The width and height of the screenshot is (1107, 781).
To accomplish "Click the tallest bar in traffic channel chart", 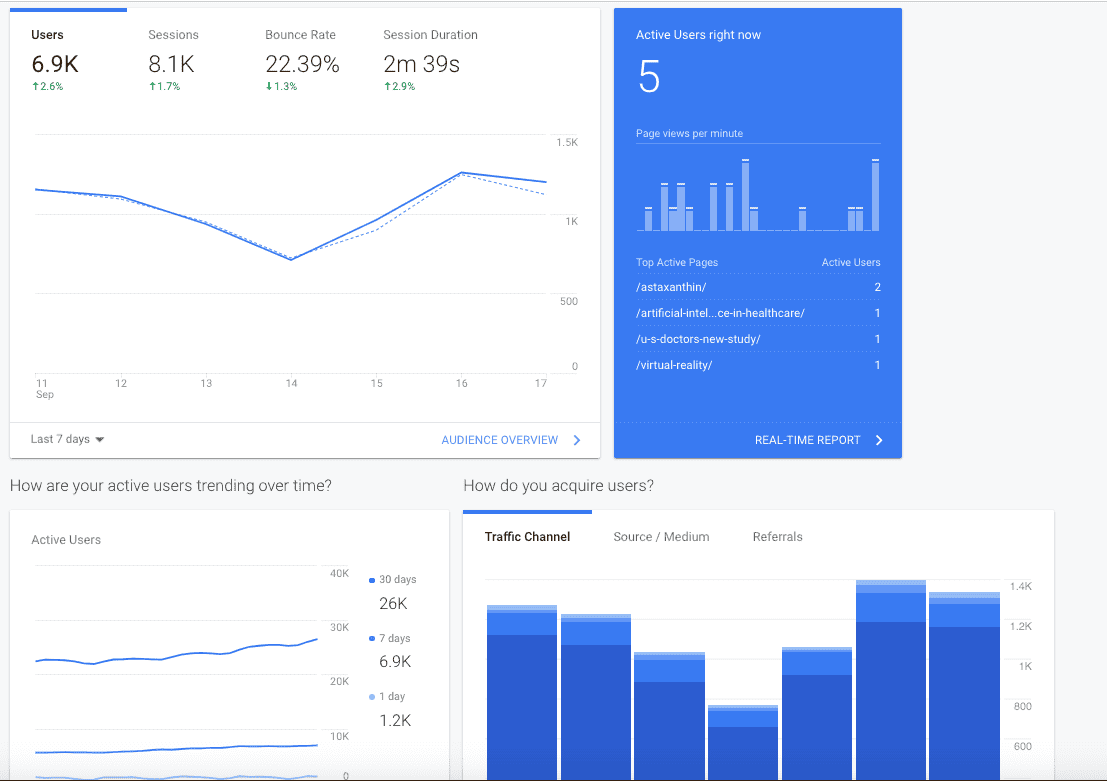I will tap(890, 680).
